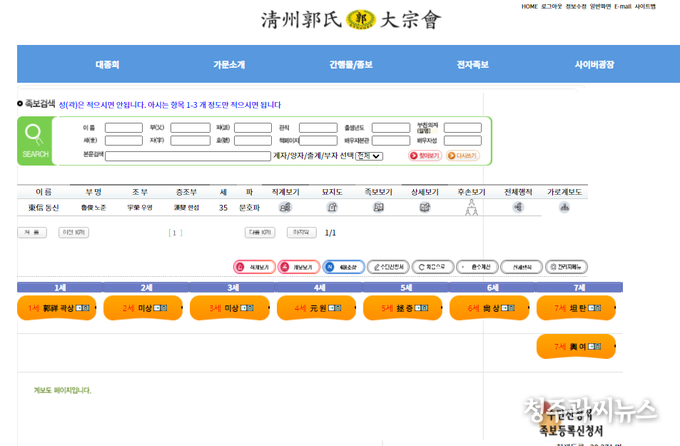Screen dimensions: 680x446
Task: Click the 이름 name input field
Action: [123, 128]
